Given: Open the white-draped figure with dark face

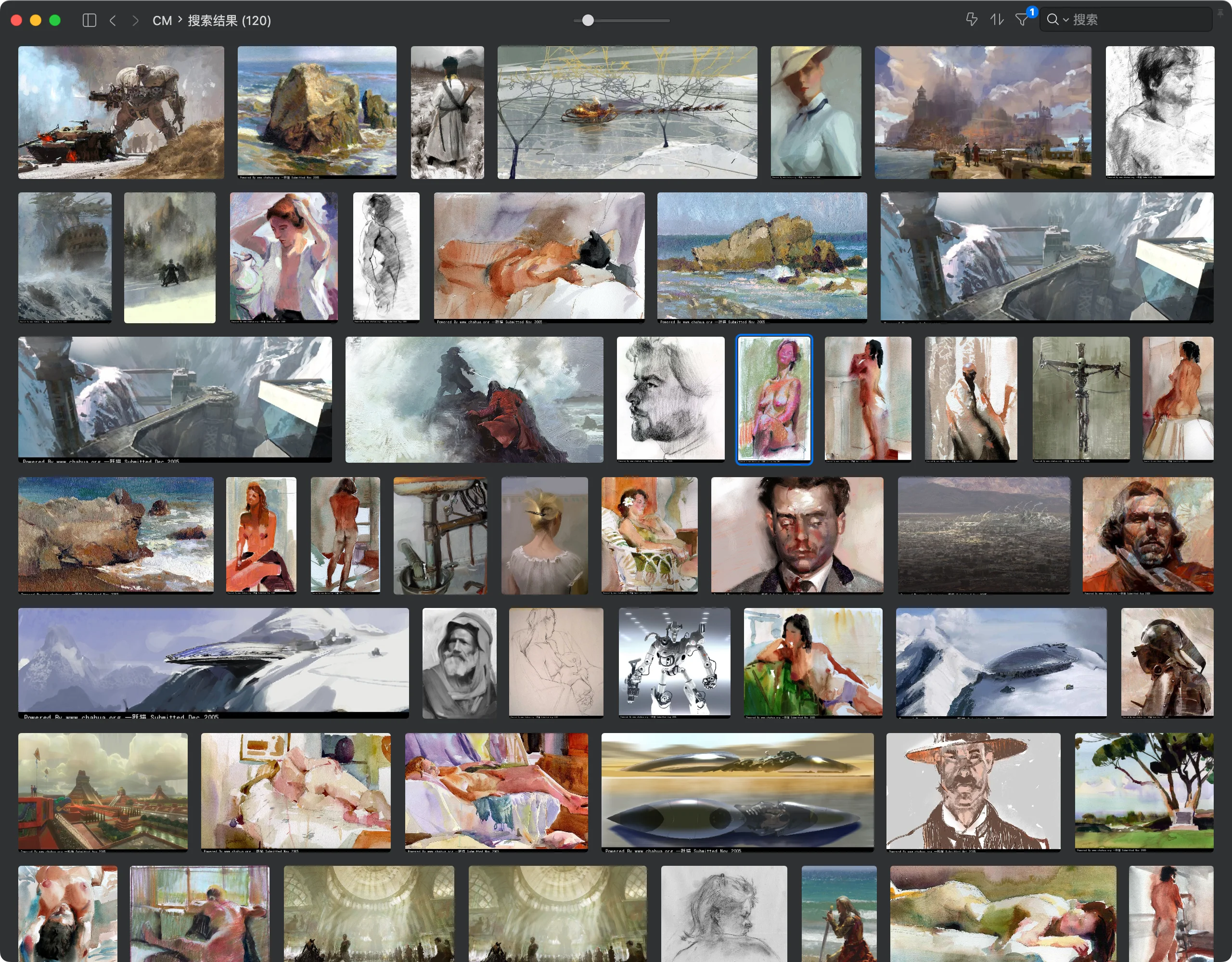Looking at the screenshot, I should pyautogui.click(x=971, y=400).
